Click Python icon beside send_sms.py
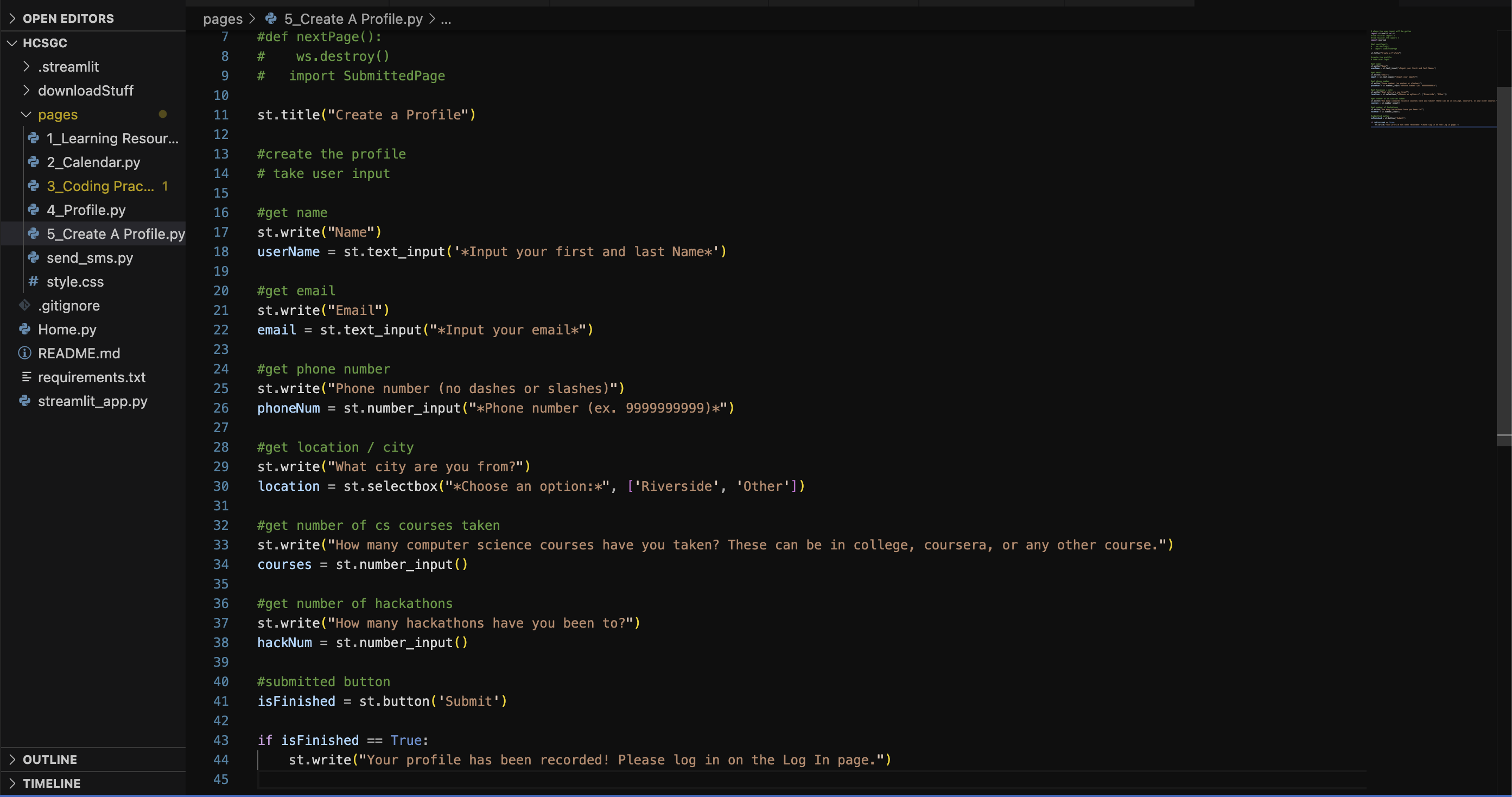 pos(34,257)
